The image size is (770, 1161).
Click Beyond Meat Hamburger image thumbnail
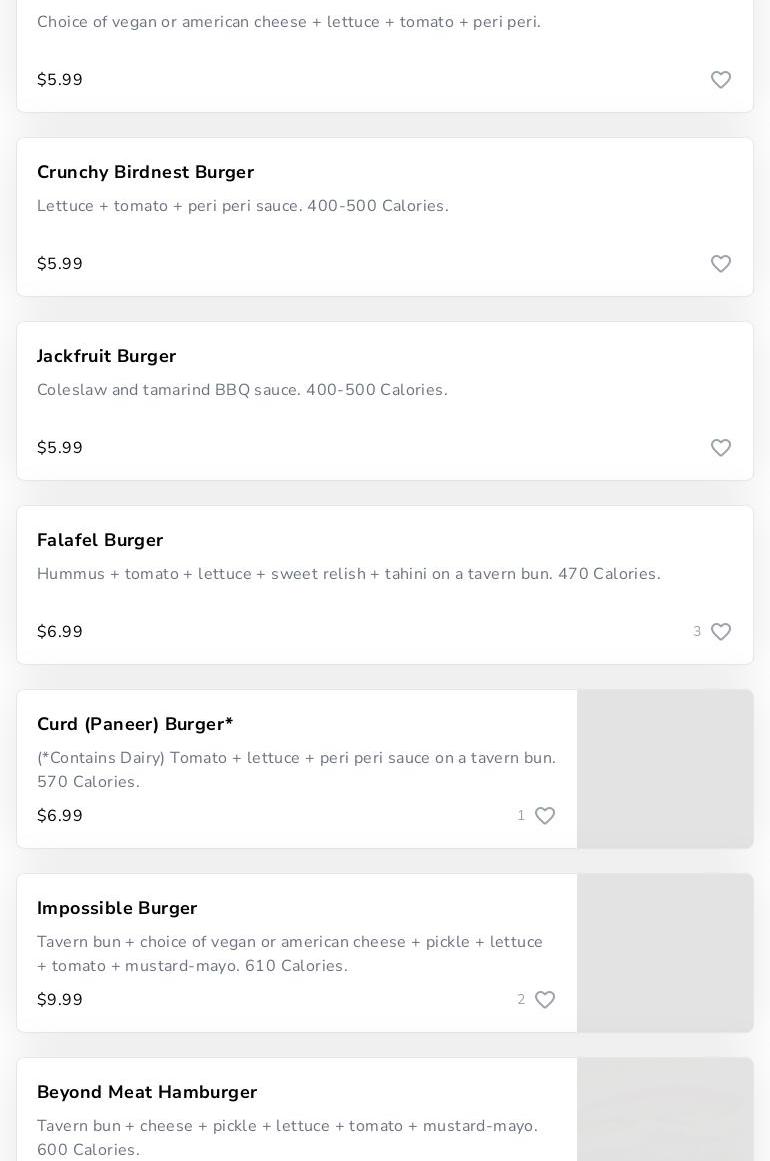coord(665,1110)
